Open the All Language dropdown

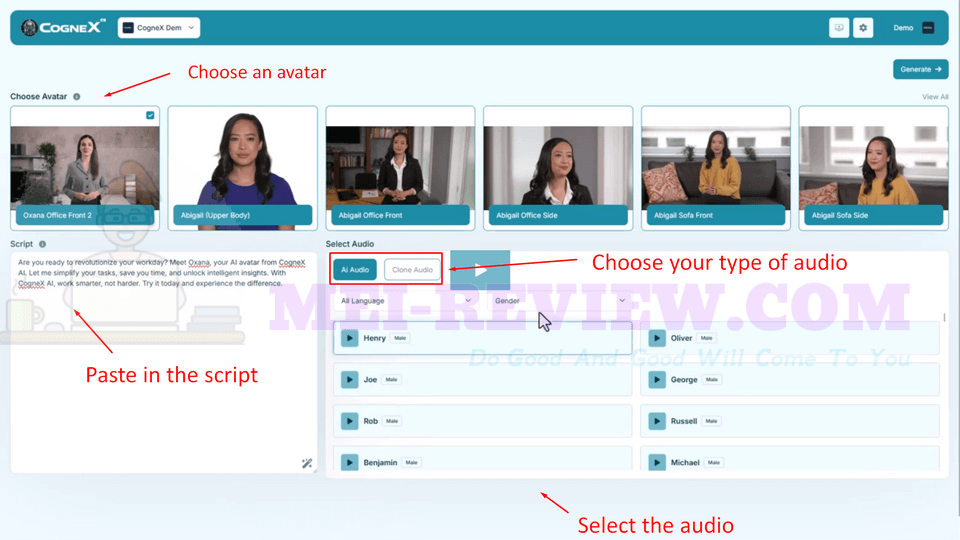(x=405, y=301)
